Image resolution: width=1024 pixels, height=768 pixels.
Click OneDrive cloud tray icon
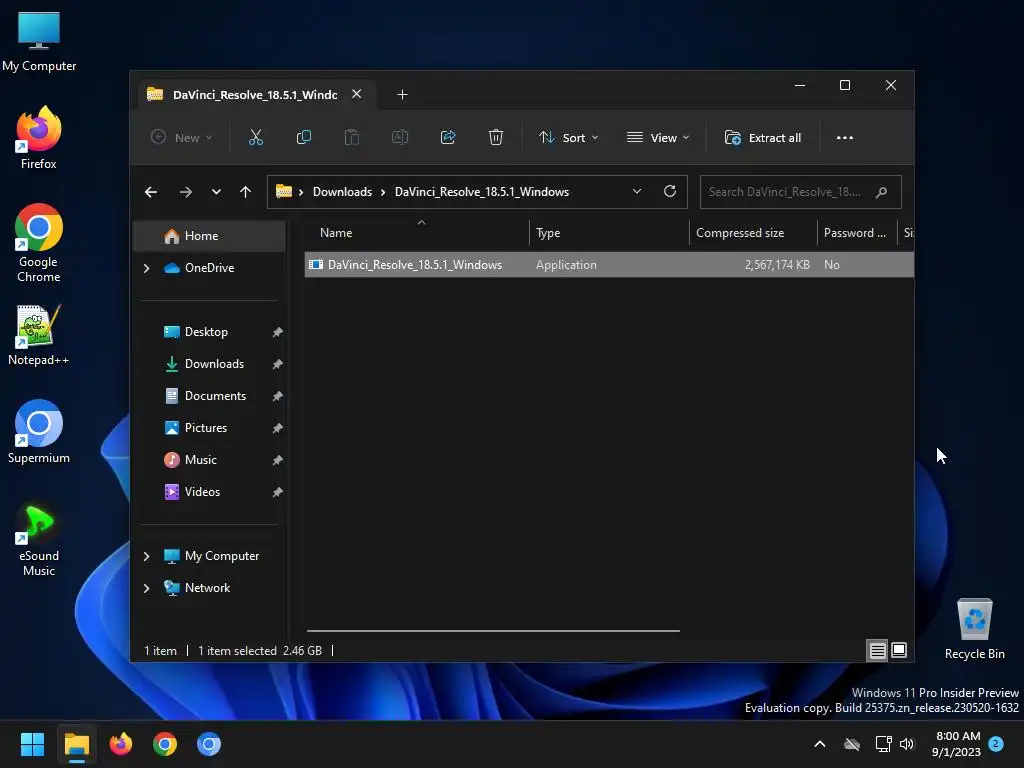click(852, 744)
